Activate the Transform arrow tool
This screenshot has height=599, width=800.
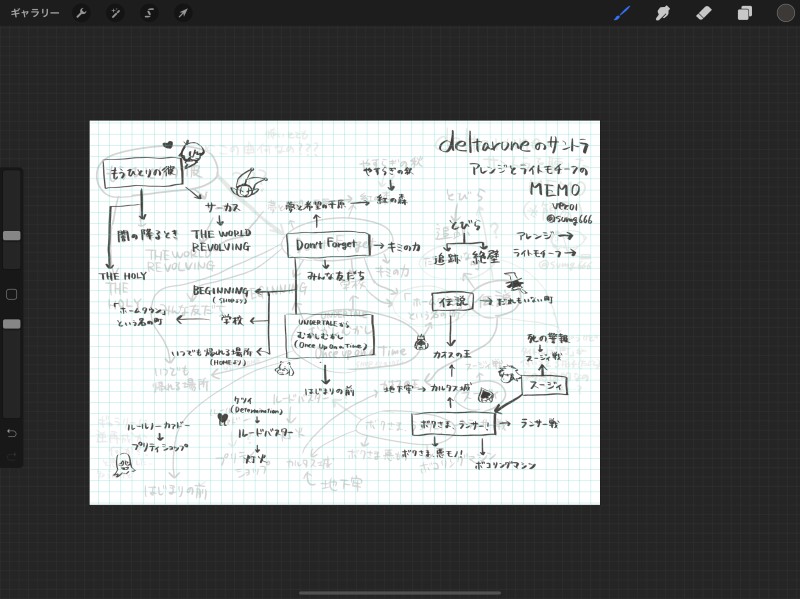183,13
